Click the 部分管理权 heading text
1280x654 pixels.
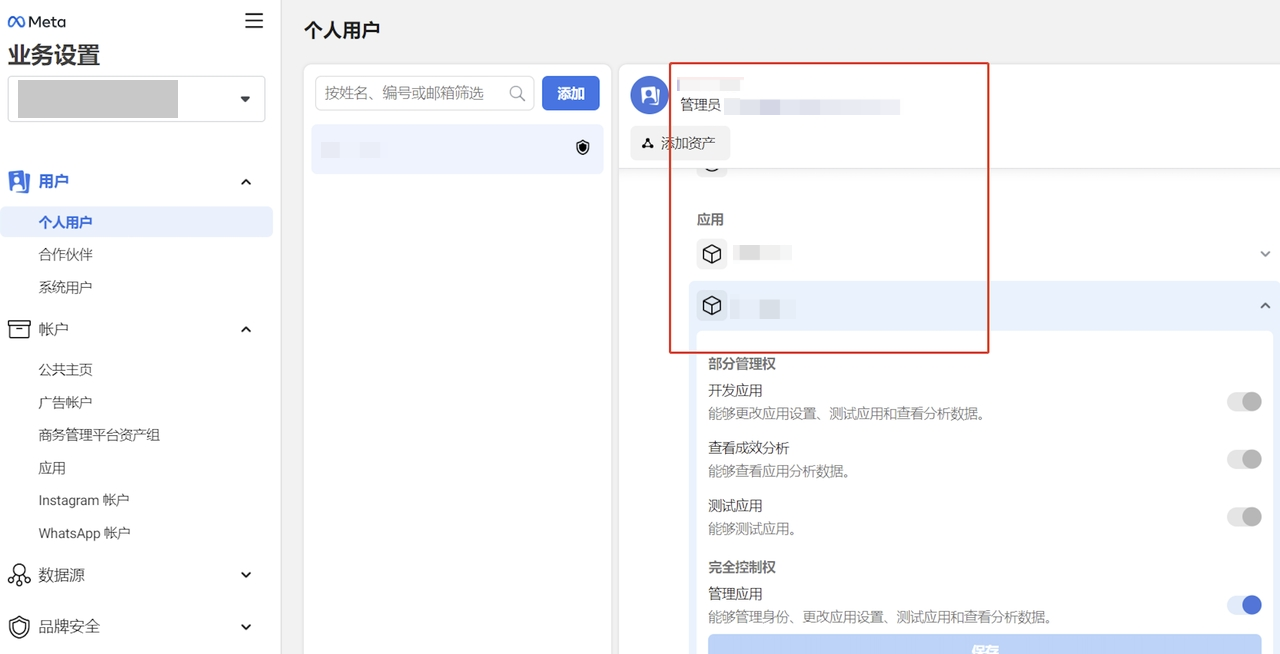tap(742, 364)
